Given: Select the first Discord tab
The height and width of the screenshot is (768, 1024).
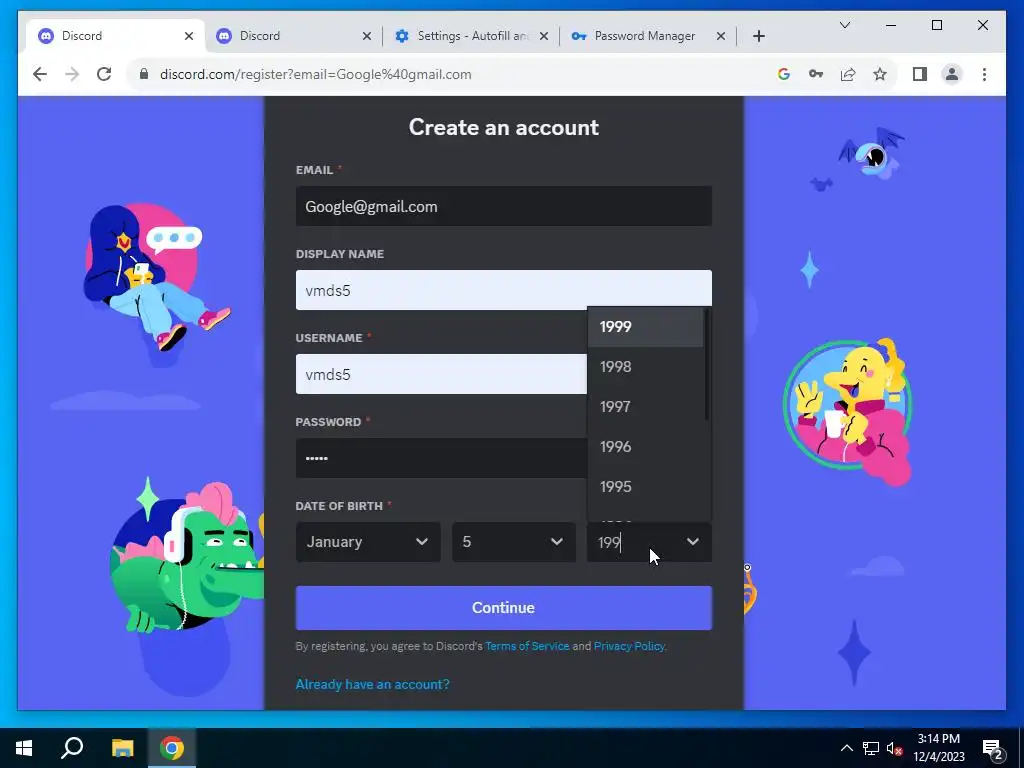Looking at the screenshot, I should tap(114, 36).
